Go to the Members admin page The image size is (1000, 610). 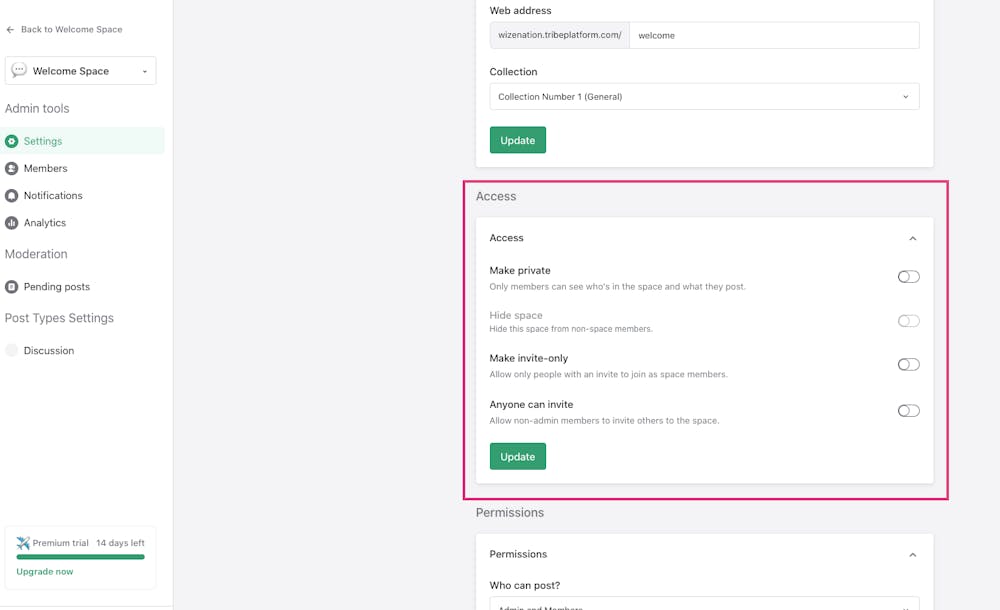click(x=46, y=168)
